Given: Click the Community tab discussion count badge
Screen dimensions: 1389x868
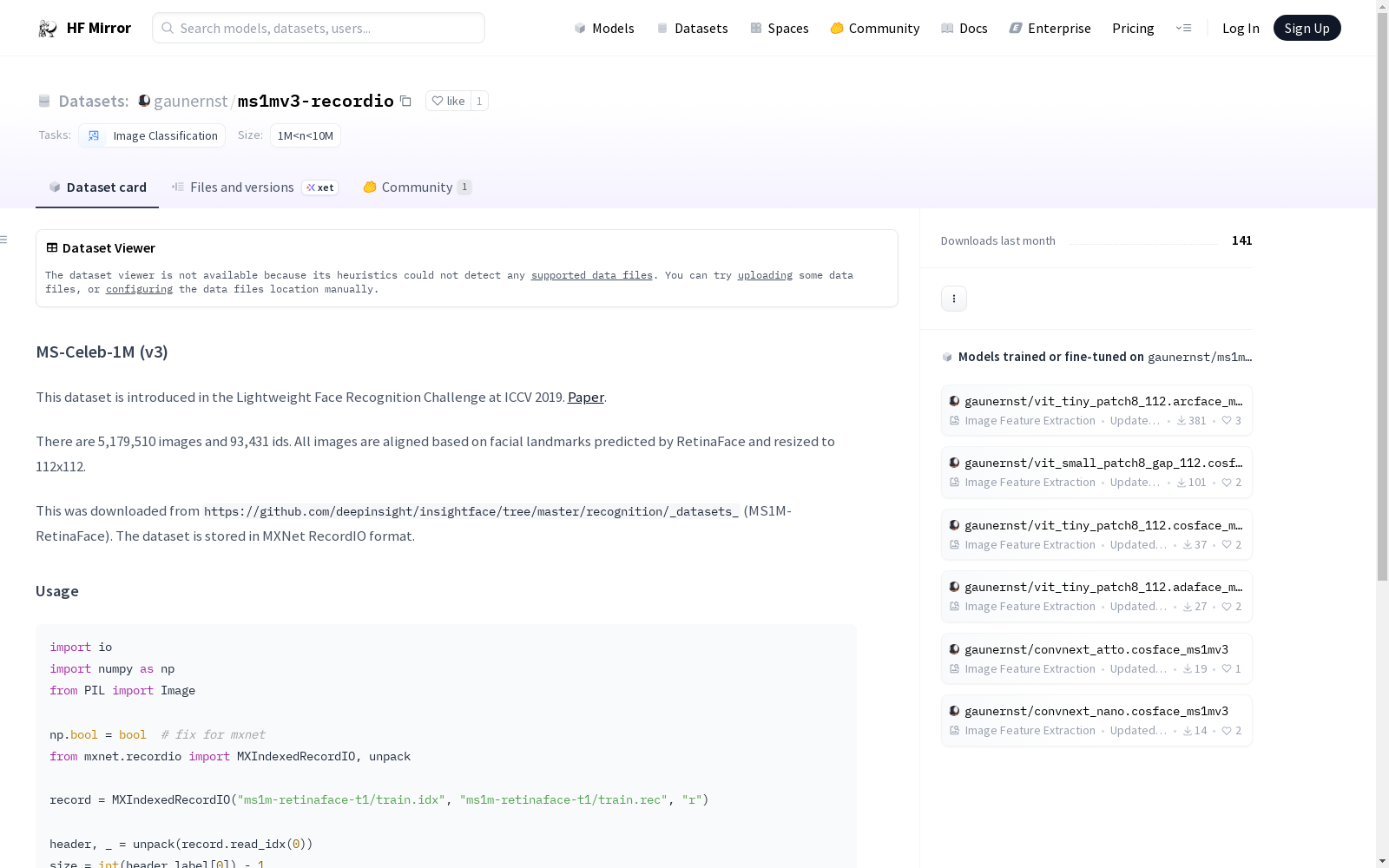Looking at the screenshot, I should [x=464, y=187].
